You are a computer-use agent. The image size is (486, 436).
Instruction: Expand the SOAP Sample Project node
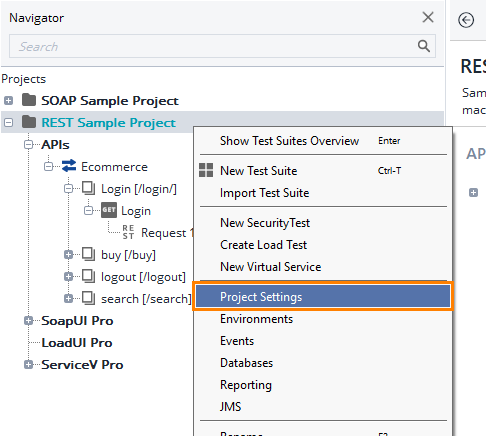coord(9,100)
